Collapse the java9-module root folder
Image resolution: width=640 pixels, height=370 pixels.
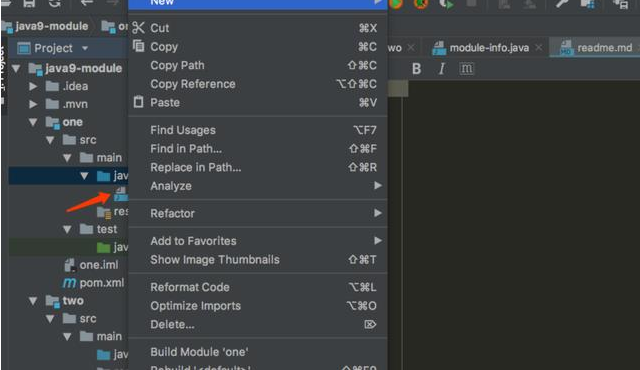coord(16,68)
